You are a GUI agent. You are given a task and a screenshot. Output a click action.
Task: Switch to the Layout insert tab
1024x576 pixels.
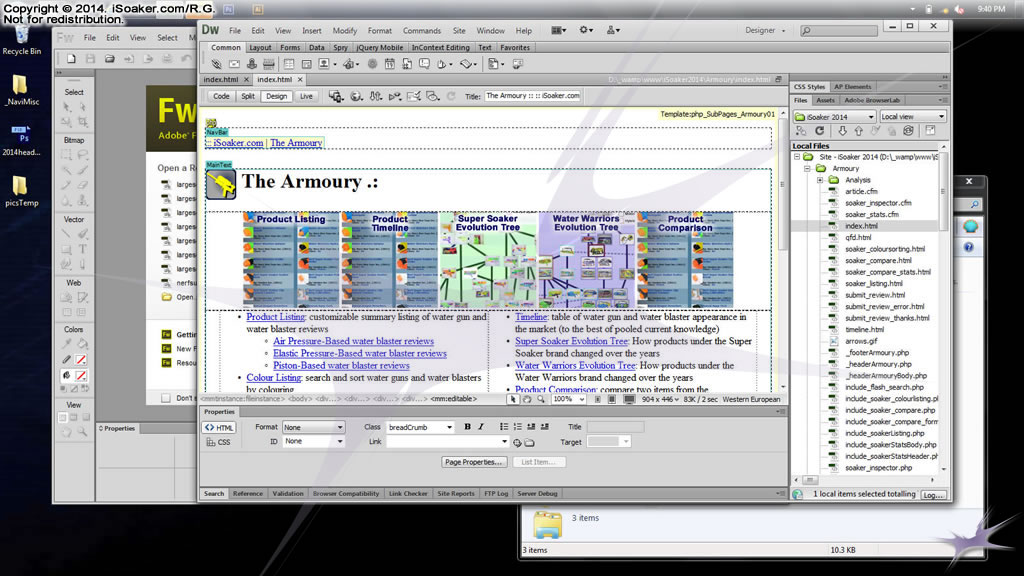[x=260, y=48]
